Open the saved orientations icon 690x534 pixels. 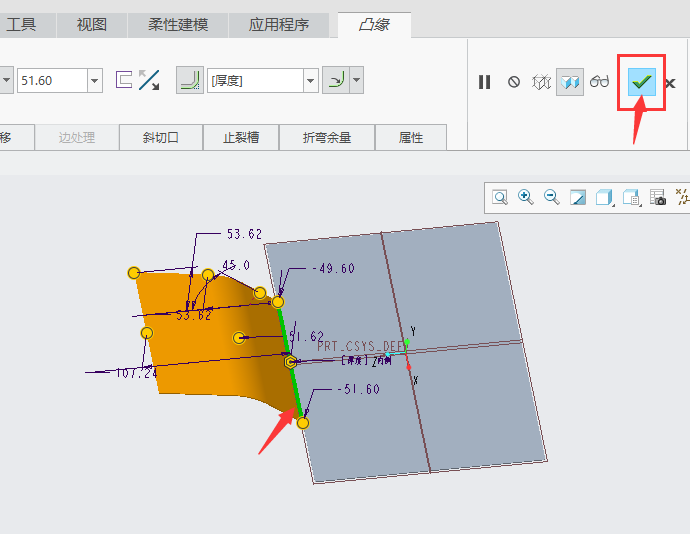(x=631, y=197)
